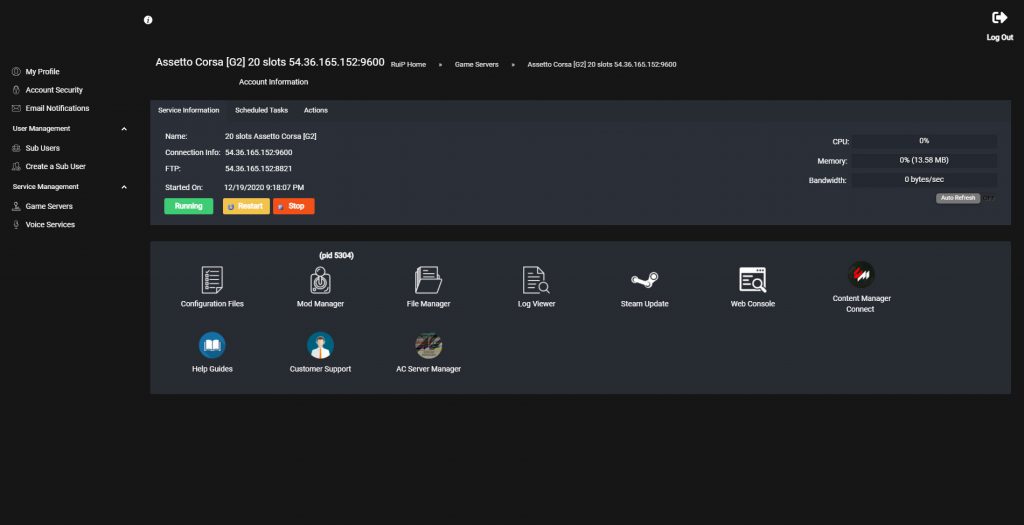Switch to the Actions tab
This screenshot has width=1024, height=525.
pyautogui.click(x=315, y=110)
